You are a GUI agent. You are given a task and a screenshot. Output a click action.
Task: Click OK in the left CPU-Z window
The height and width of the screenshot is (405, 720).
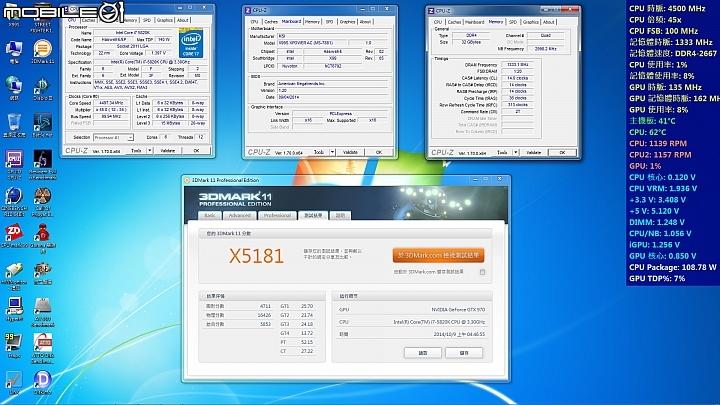(196, 151)
